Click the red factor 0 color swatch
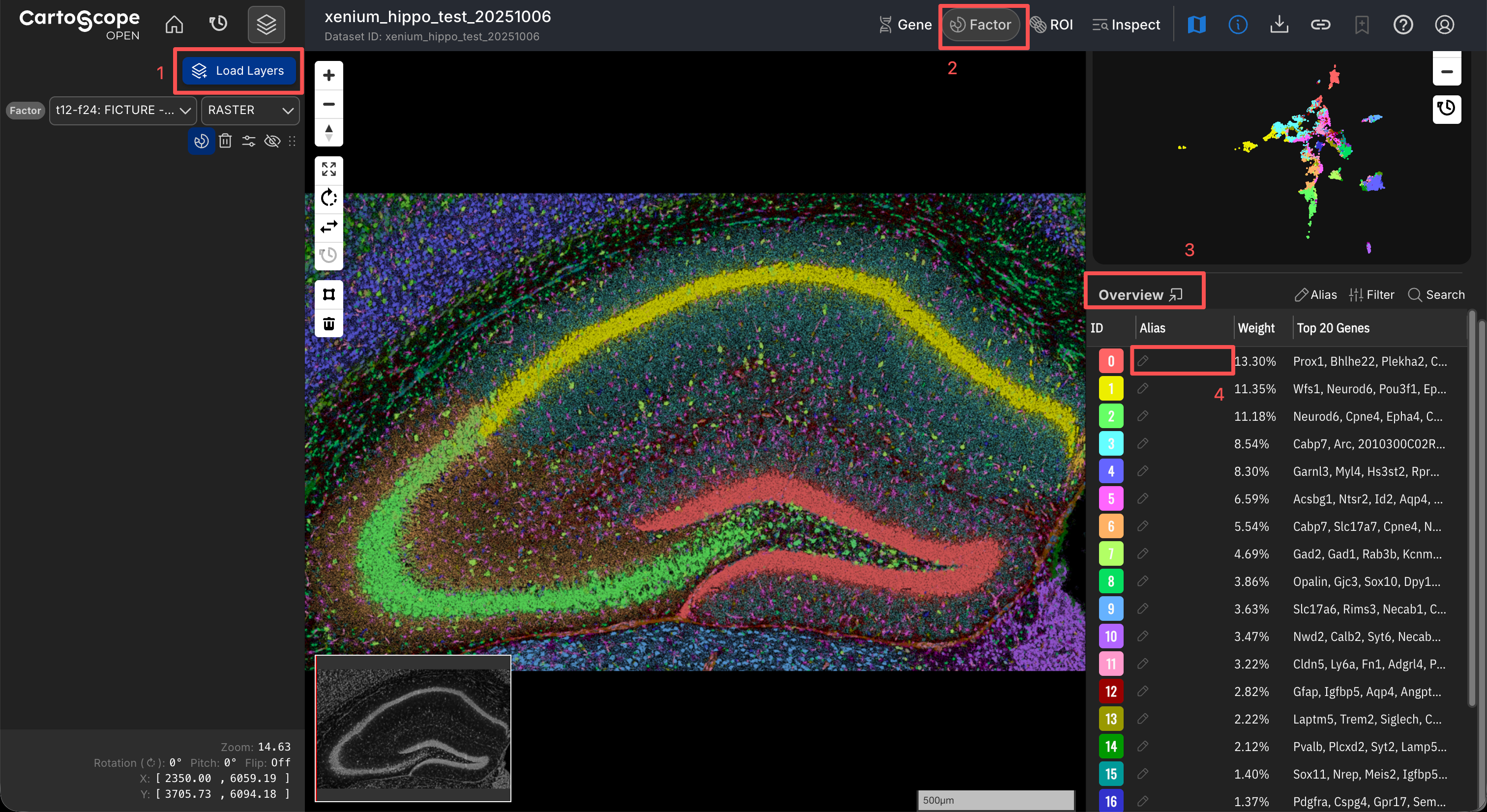The height and width of the screenshot is (812, 1487). [x=1111, y=361]
